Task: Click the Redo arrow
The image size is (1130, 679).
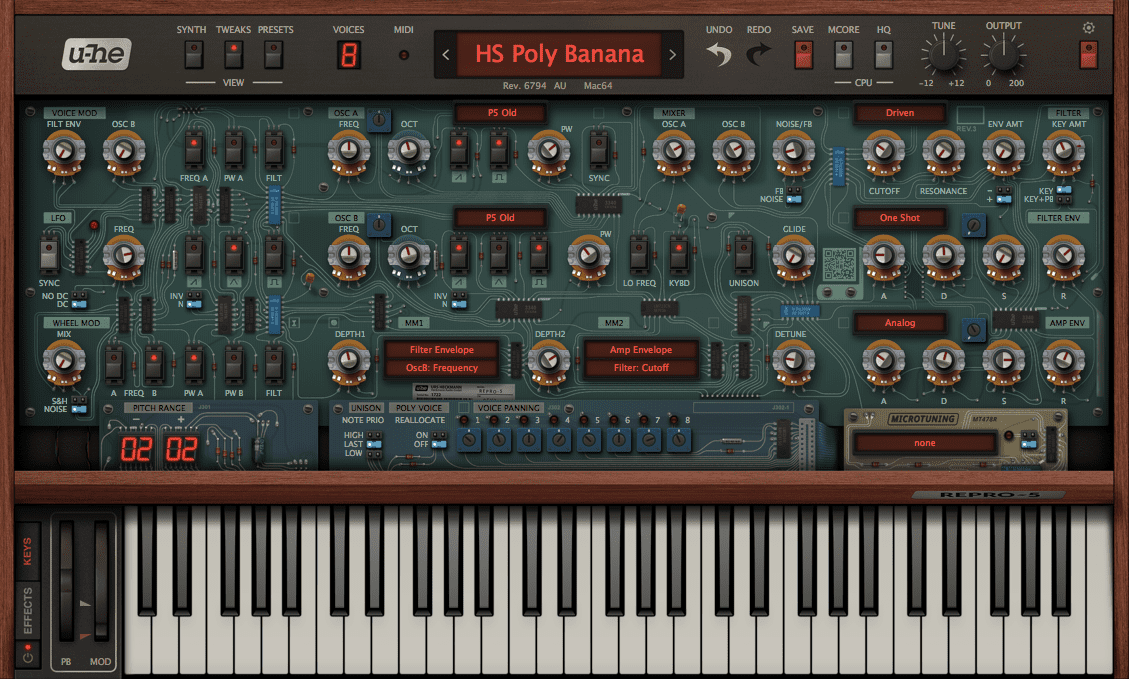Action: 758,54
